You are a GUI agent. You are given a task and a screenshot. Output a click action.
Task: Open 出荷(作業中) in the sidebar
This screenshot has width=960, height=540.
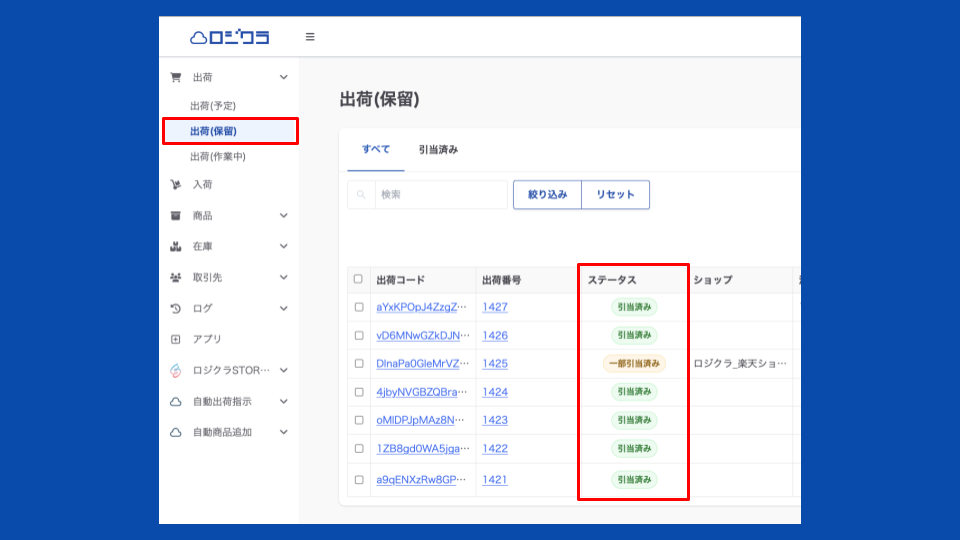point(217,157)
